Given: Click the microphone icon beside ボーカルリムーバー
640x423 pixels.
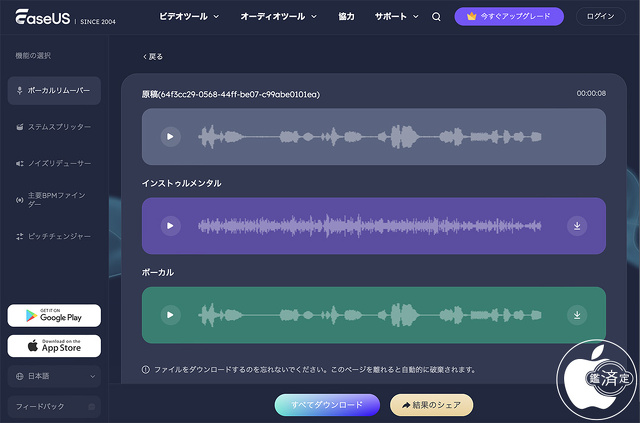Looking at the screenshot, I should 19,91.
